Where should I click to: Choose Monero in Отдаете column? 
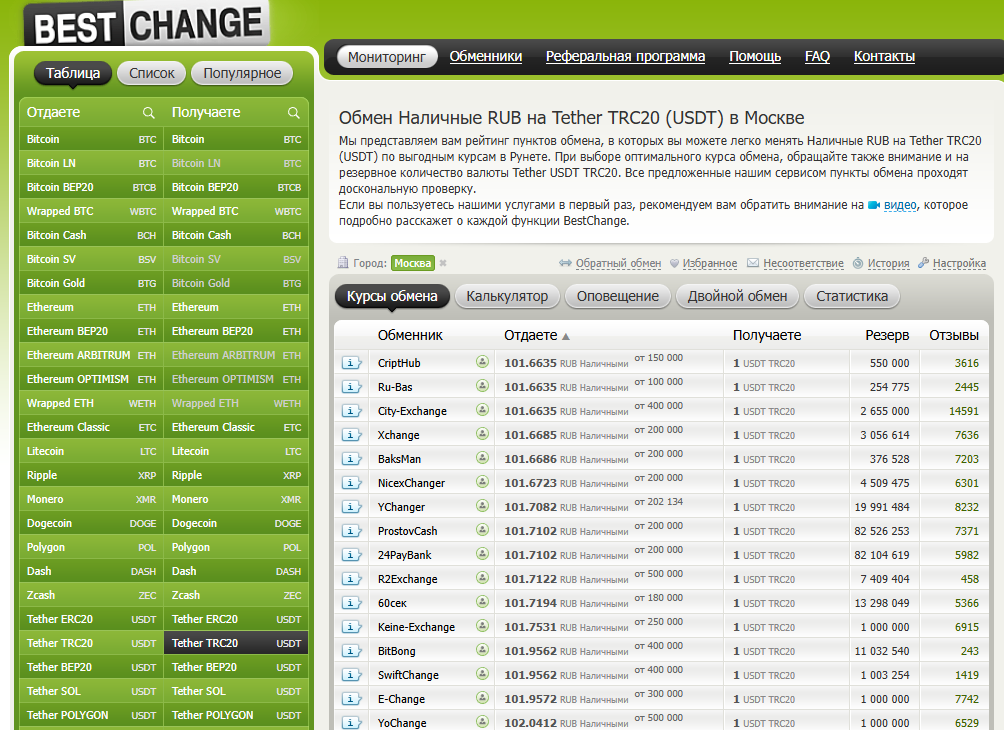tap(92, 499)
